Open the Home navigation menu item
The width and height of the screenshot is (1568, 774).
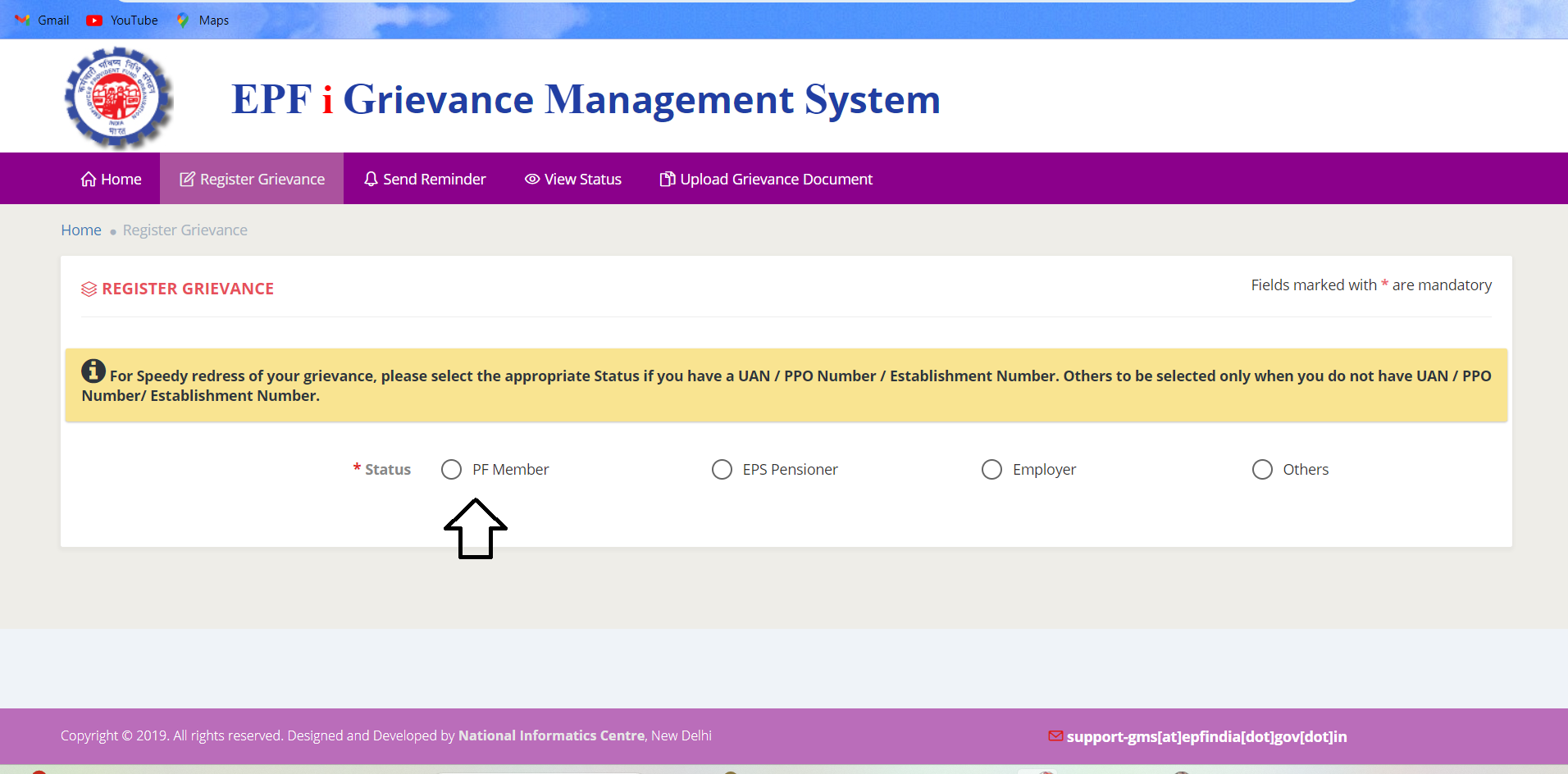pyautogui.click(x=111, y=178)
